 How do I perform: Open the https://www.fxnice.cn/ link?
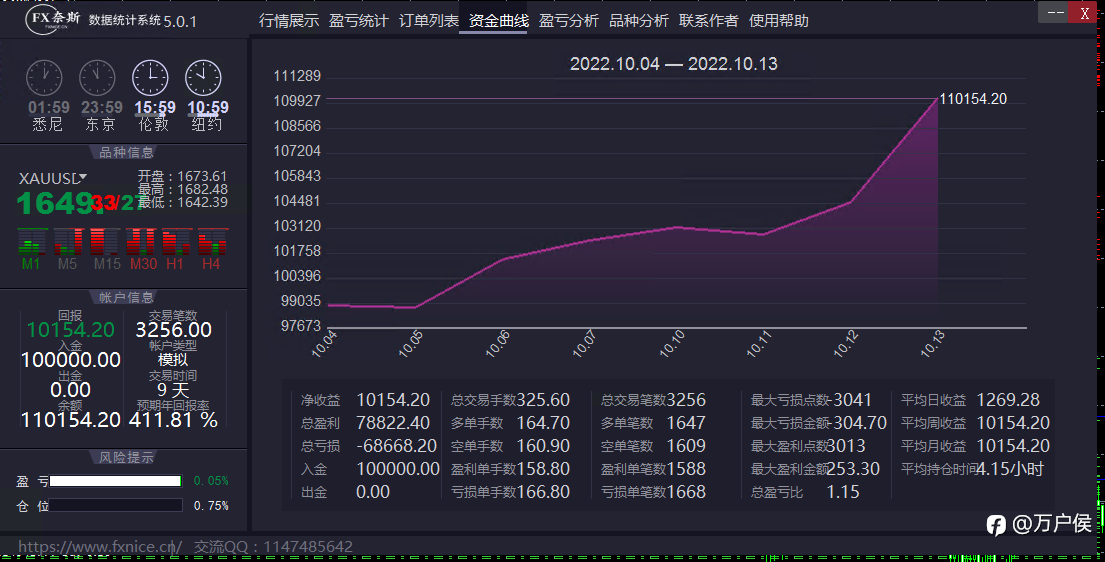pos(99,546)
